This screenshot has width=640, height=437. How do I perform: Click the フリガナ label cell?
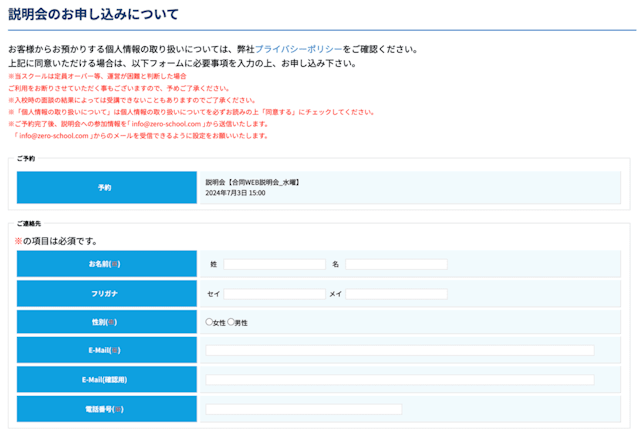(107, 293)
